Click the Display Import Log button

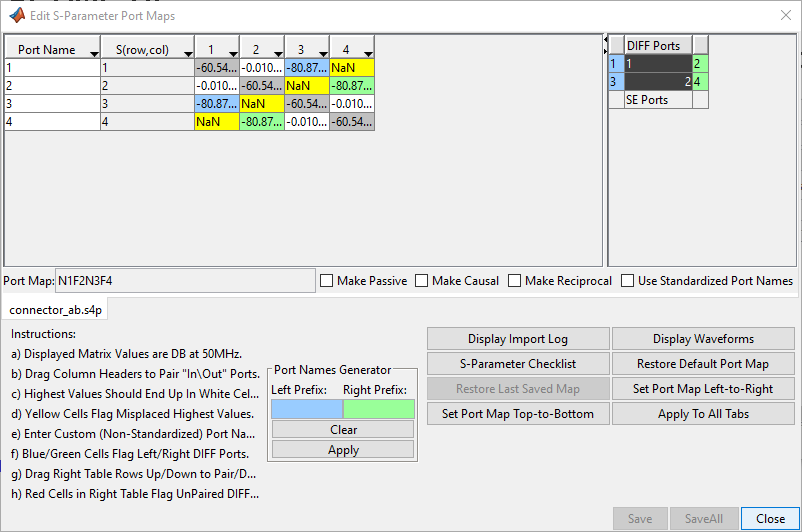point(518,339)
